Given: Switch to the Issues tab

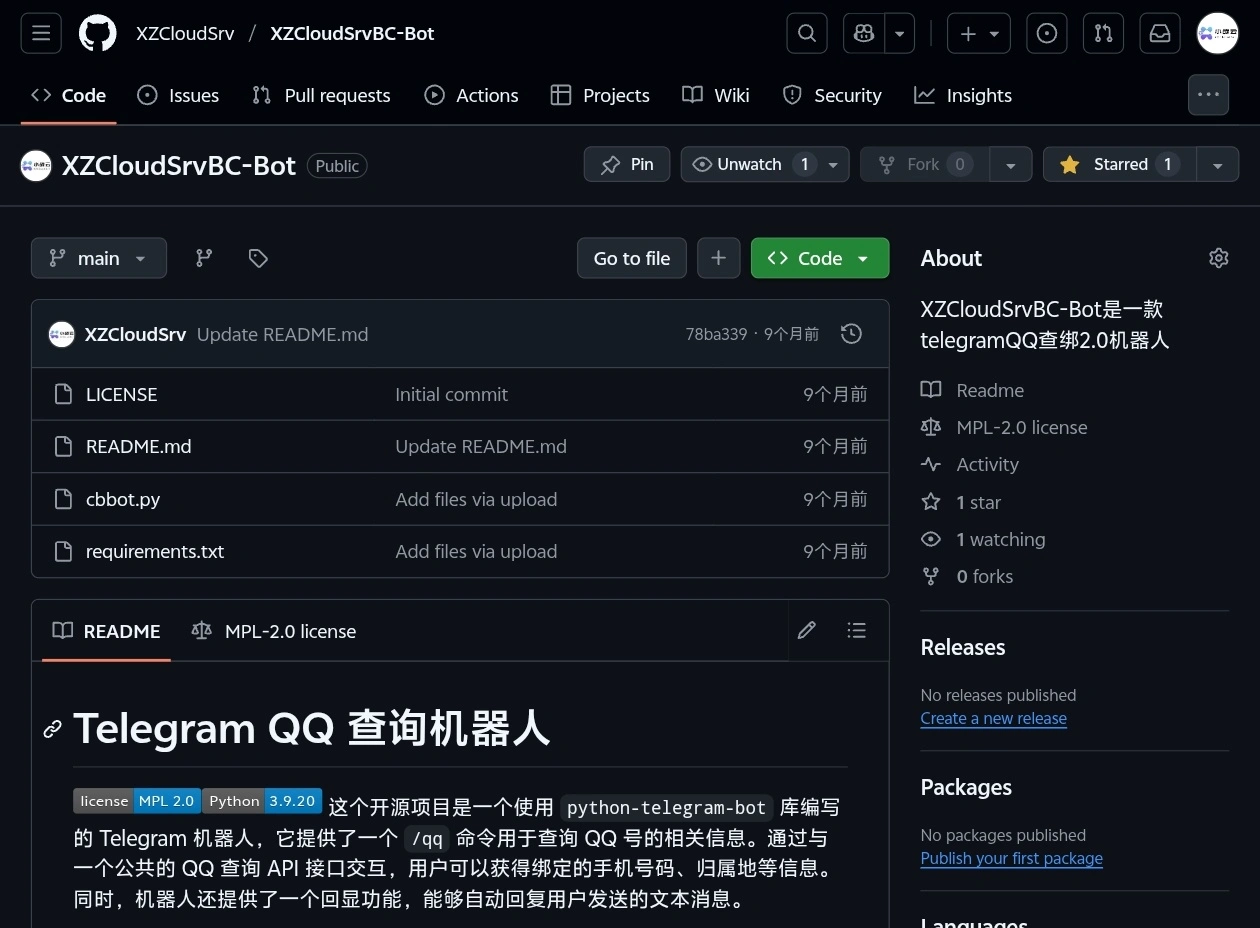Looking at the screenshot, I should (178, 95).
